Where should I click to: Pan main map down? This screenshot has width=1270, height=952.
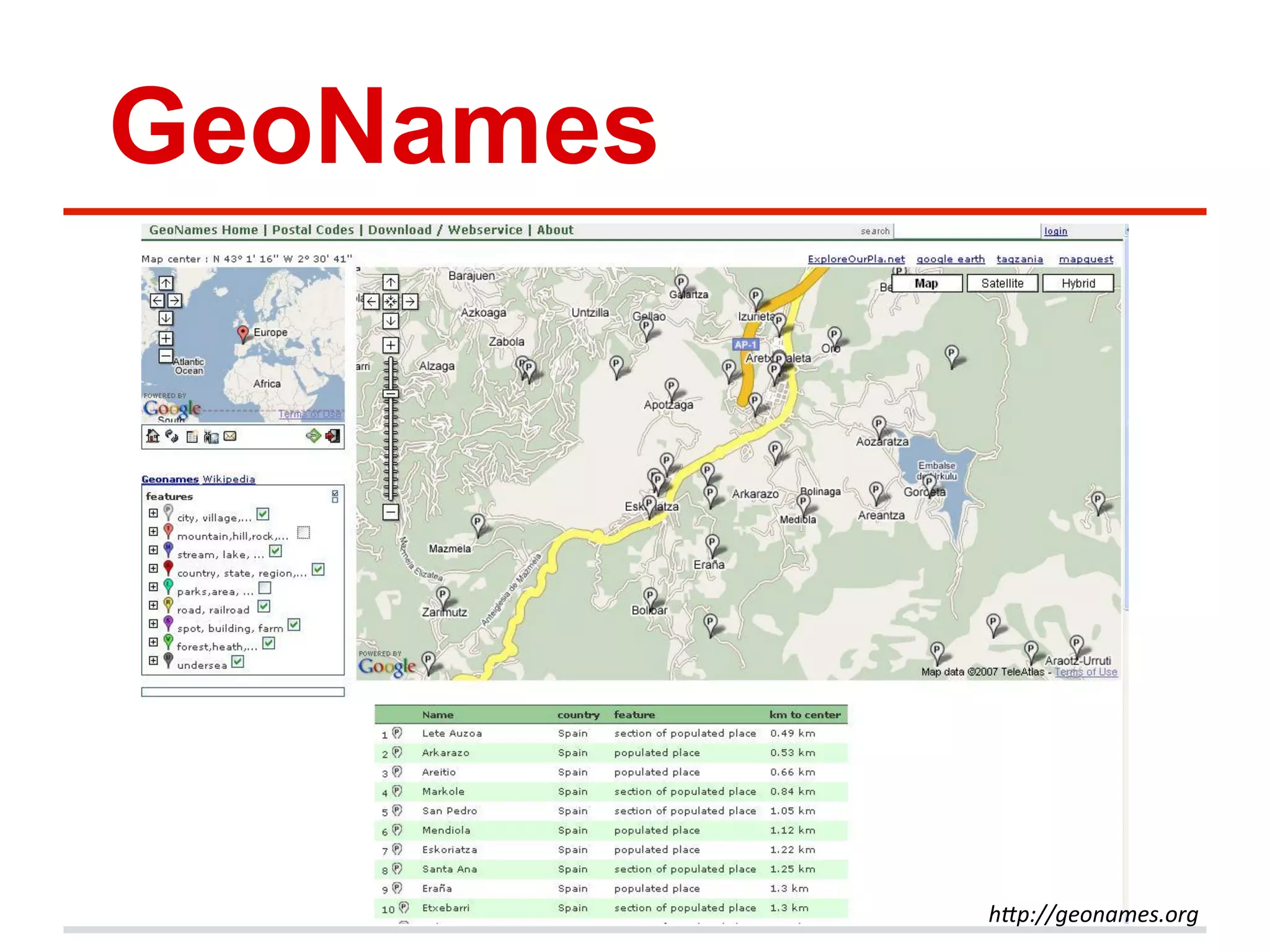coord(391,321)
